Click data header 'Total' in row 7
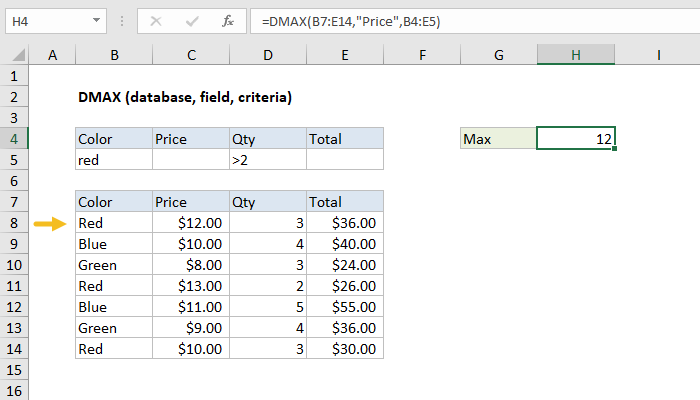Screen dimensions: 700x400 pos(345,202)
